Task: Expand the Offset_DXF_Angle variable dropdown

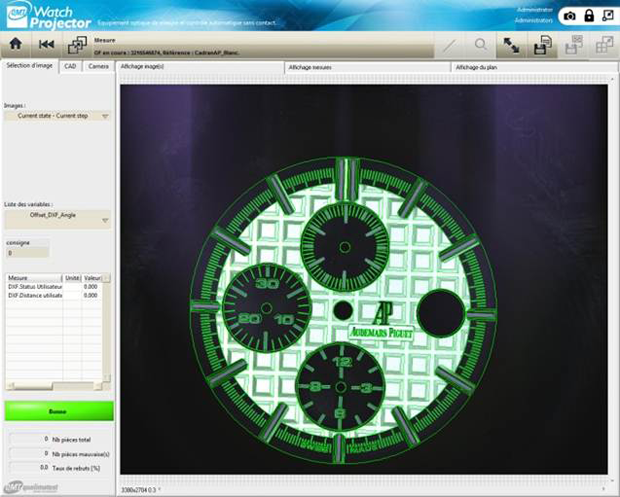Action: point(57,215)
